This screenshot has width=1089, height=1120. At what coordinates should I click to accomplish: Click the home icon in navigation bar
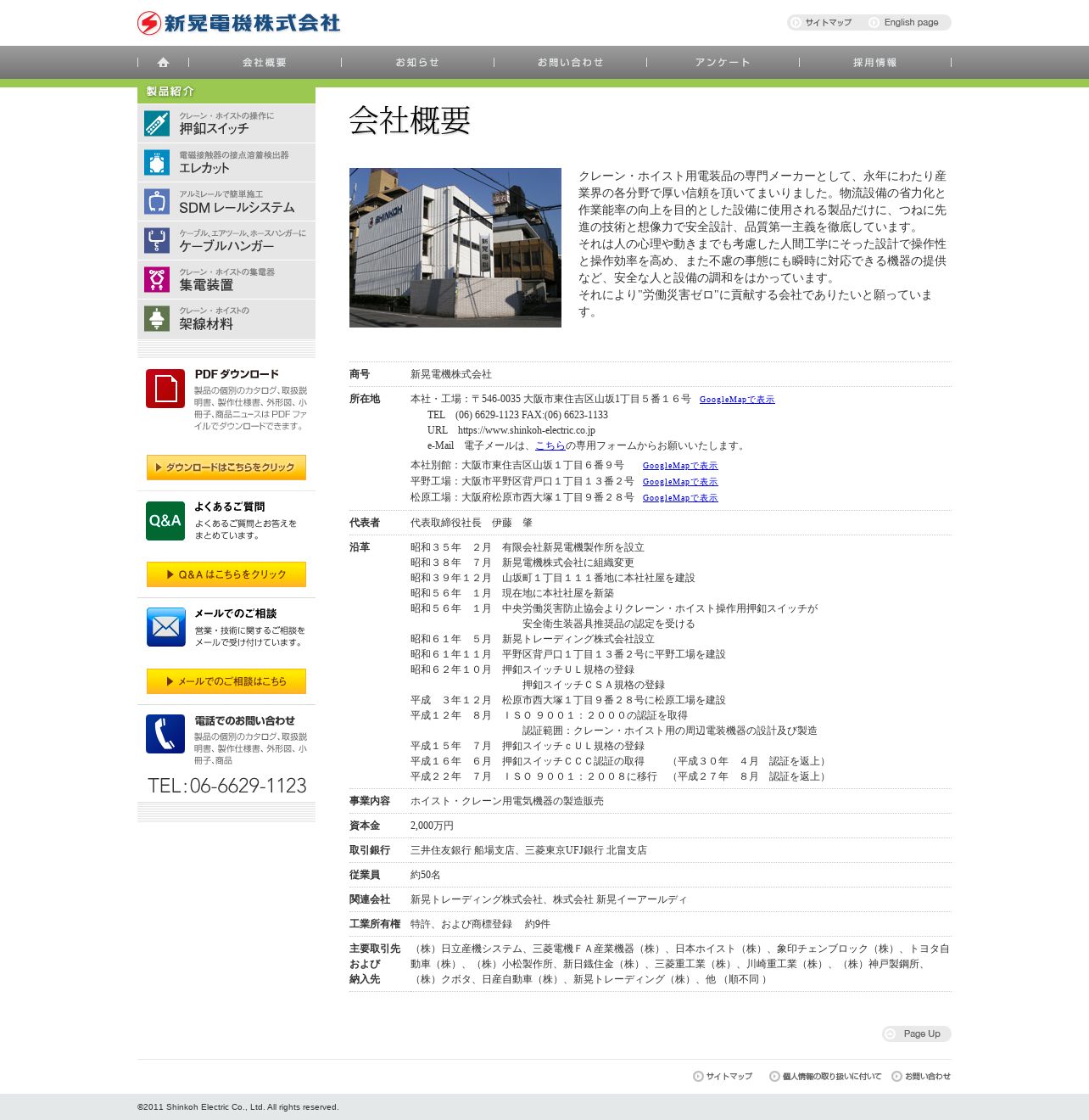pos(163,62)
